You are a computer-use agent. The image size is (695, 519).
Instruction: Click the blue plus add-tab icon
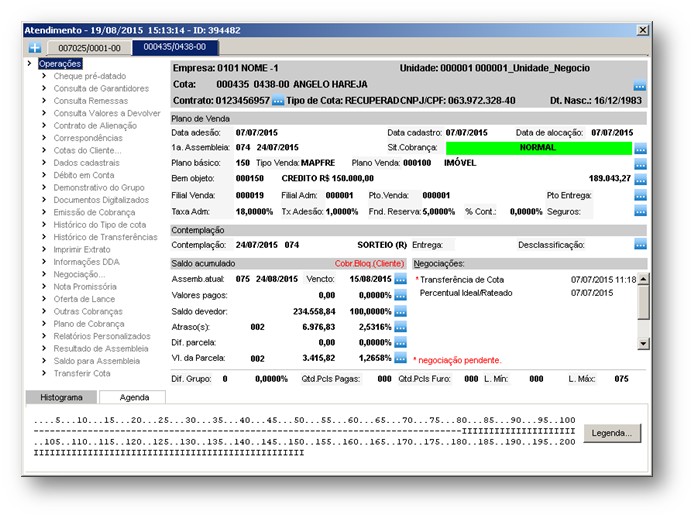click(x=35, y=47)
